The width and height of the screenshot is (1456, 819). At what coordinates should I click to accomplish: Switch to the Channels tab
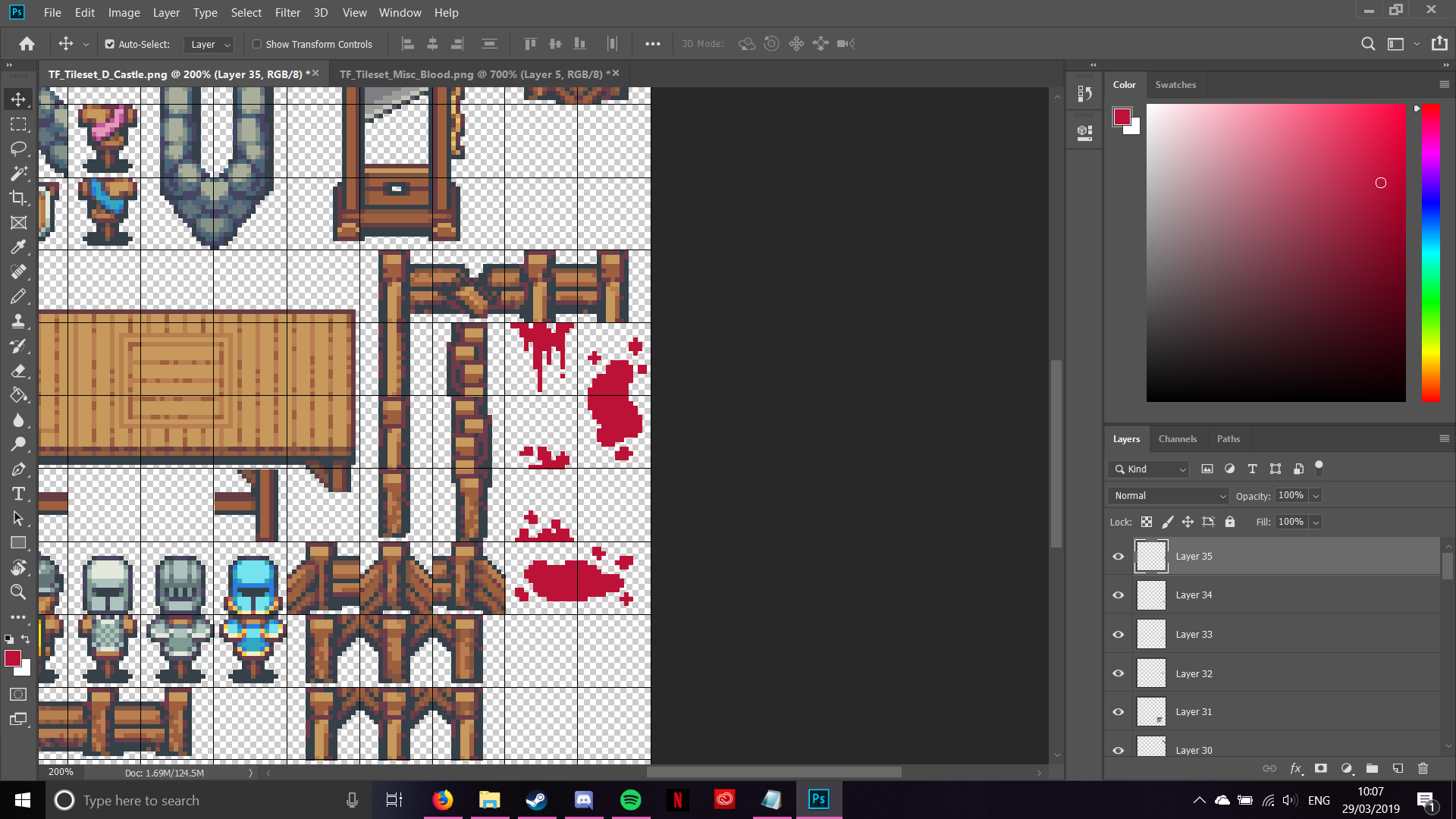coord(1177,439)
